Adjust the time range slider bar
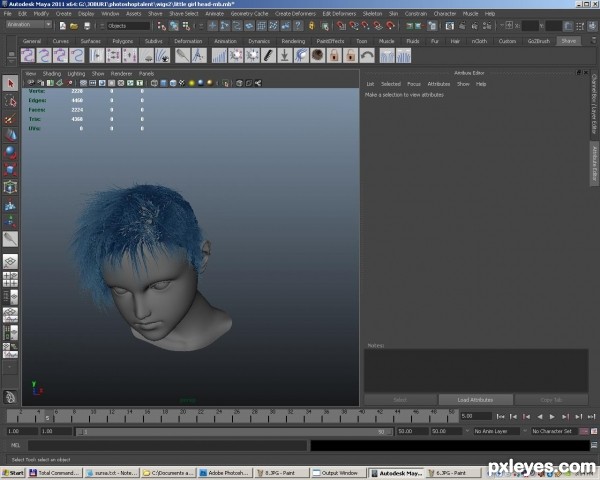The height and width of the screenshot is (480, 600). 234,432
